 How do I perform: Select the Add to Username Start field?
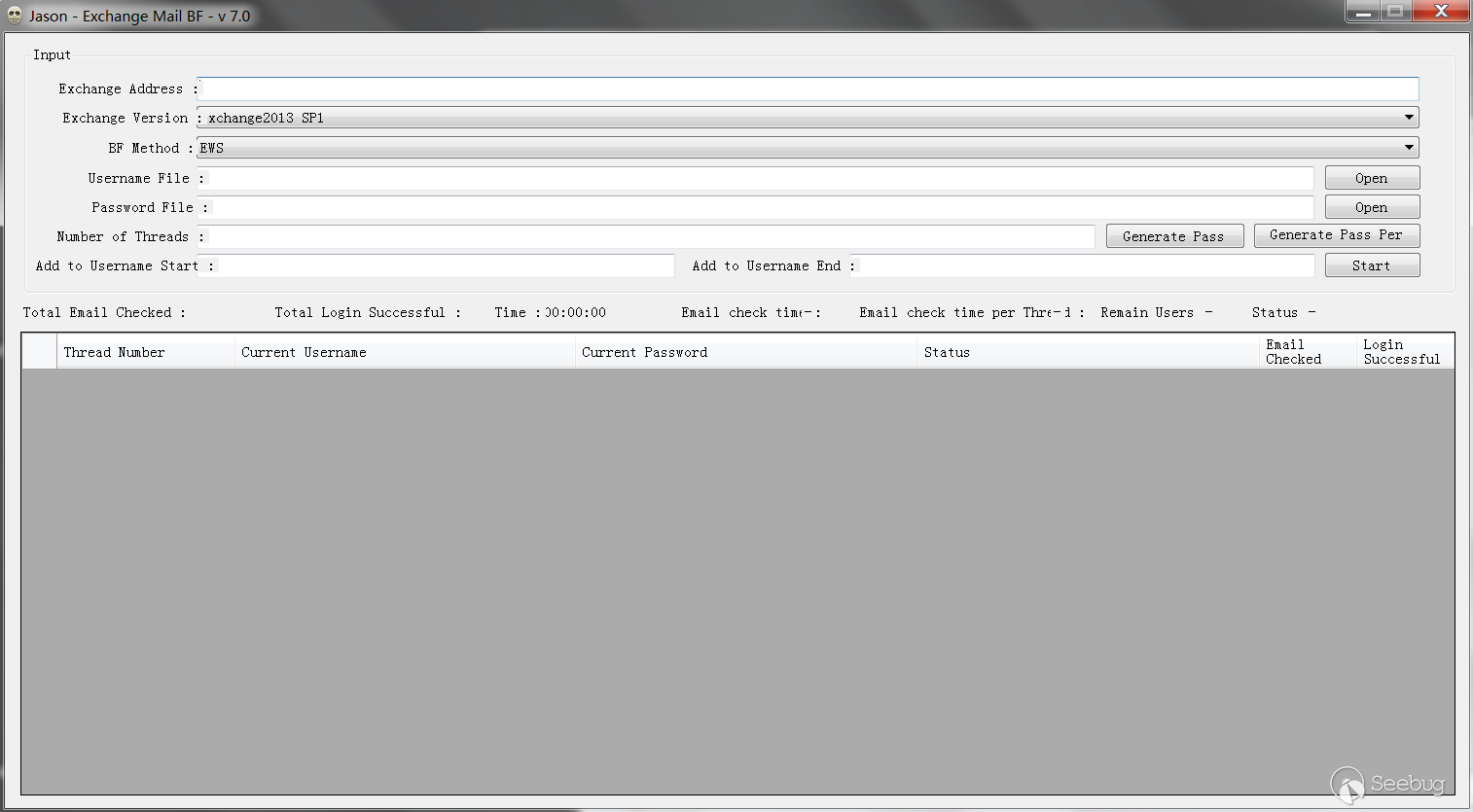[x=436, y=265]
